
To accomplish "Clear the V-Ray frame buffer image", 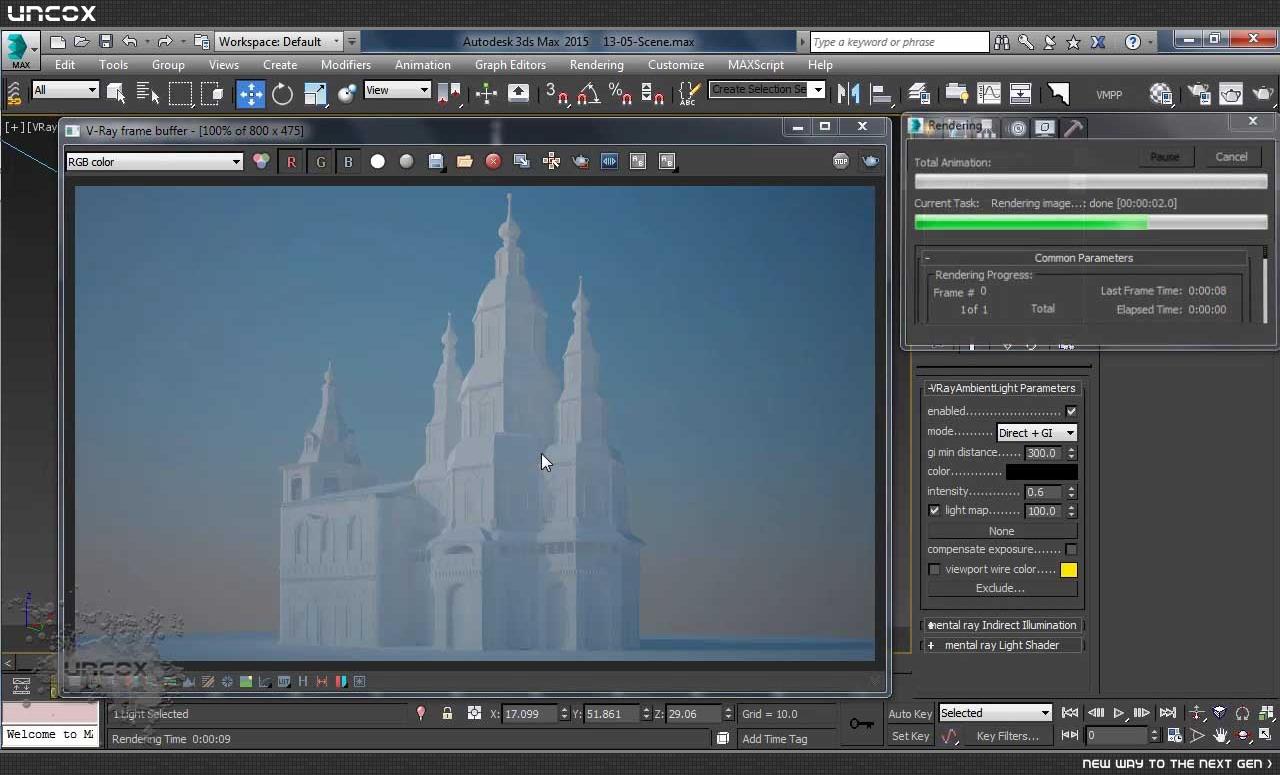I will pyautogui.click(x=493, y=161).
